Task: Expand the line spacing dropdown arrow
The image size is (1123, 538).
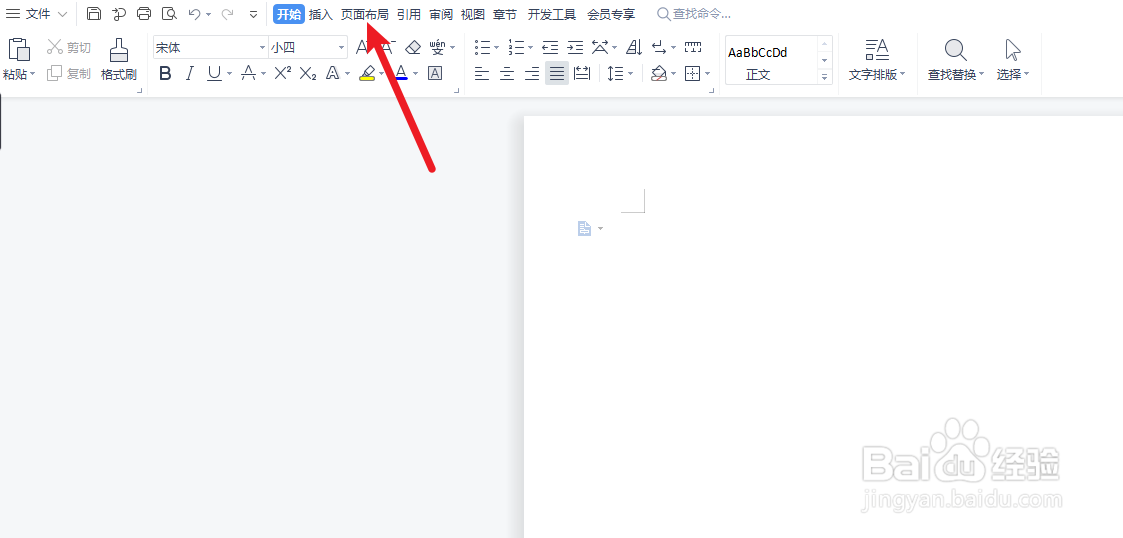Action: tap(631, 73)
